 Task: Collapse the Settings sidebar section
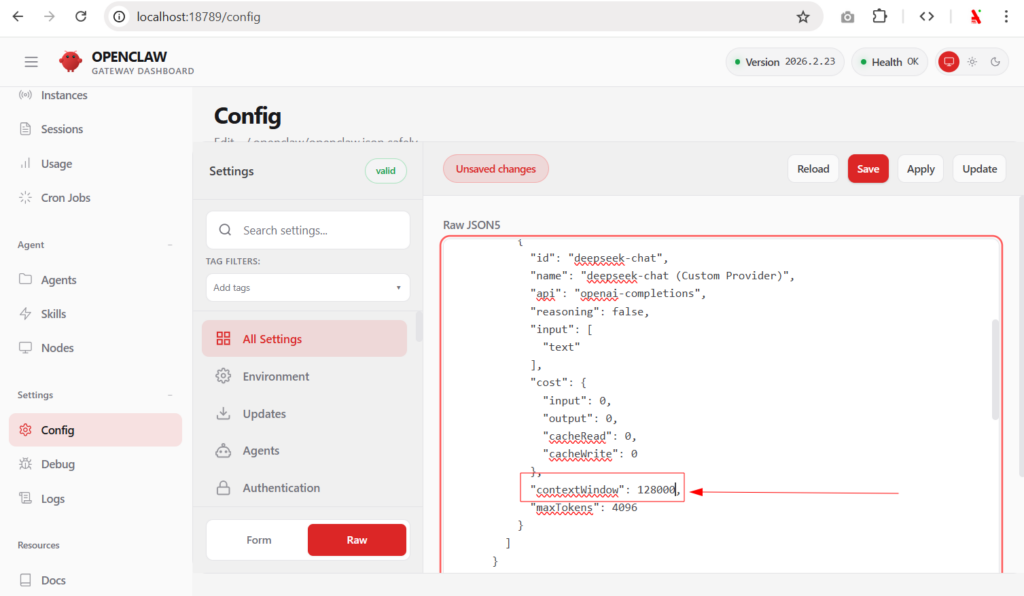[170, 395]
